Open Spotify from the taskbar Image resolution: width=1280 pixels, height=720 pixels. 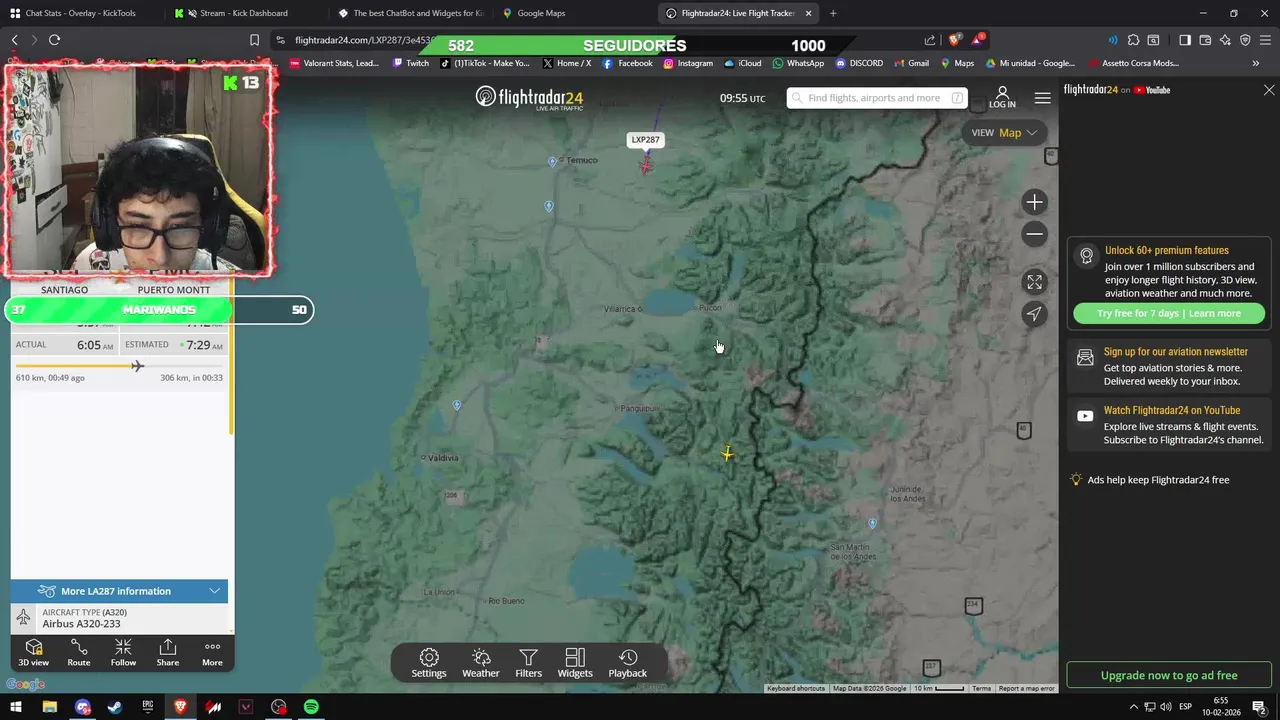point(311,707)
